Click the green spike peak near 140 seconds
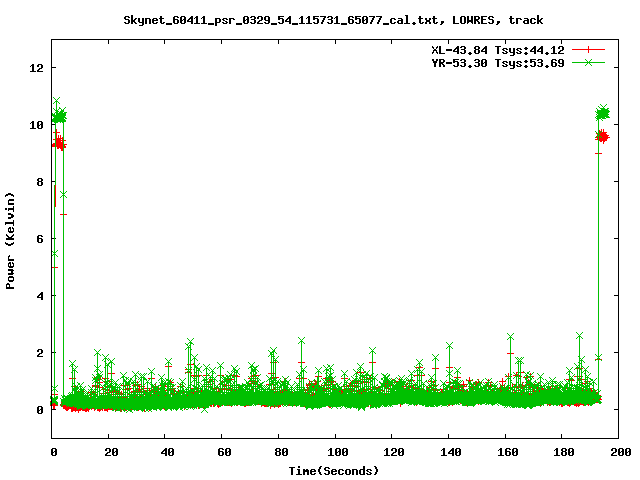Image resolution: width=640 pixels, height=480 pixels. (449, 346)
